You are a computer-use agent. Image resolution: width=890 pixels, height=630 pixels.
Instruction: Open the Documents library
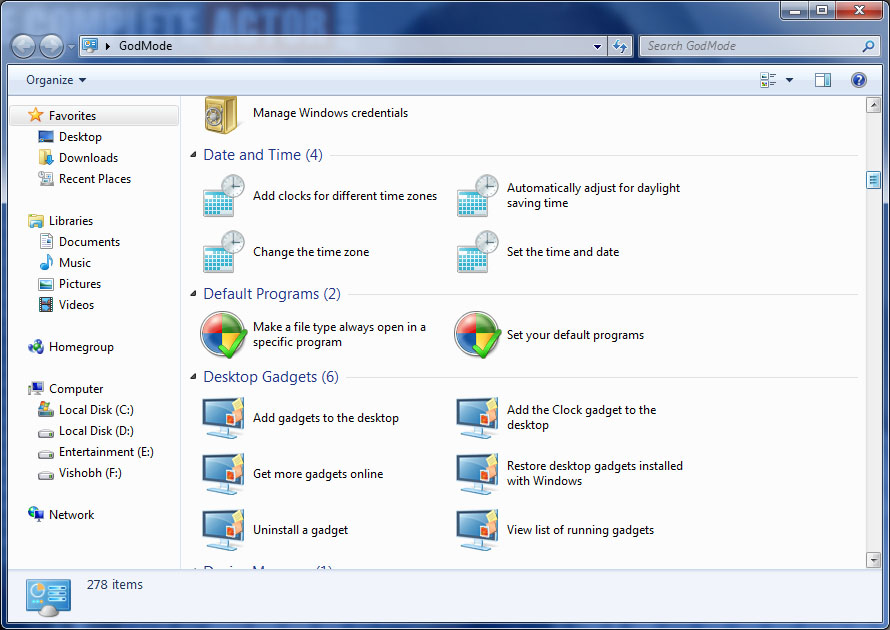point(89,242)
